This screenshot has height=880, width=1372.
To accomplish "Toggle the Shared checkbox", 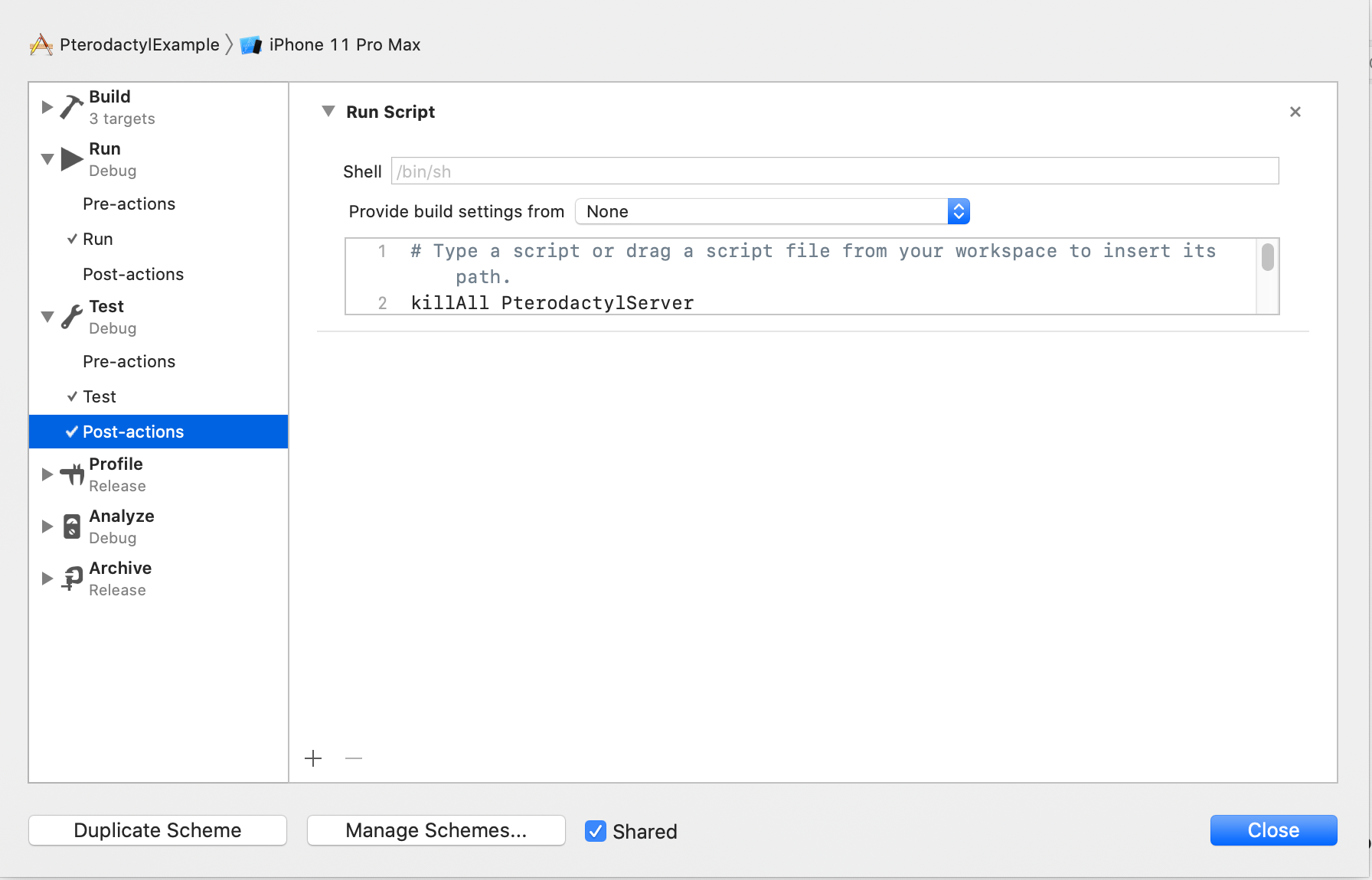I will [596, 831].
